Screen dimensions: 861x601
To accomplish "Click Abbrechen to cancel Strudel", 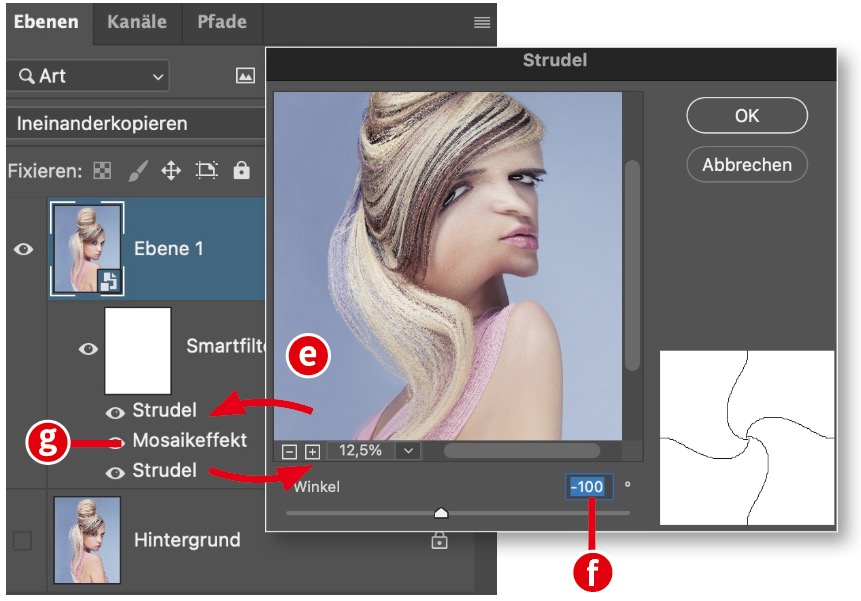I will coord(747,165).
